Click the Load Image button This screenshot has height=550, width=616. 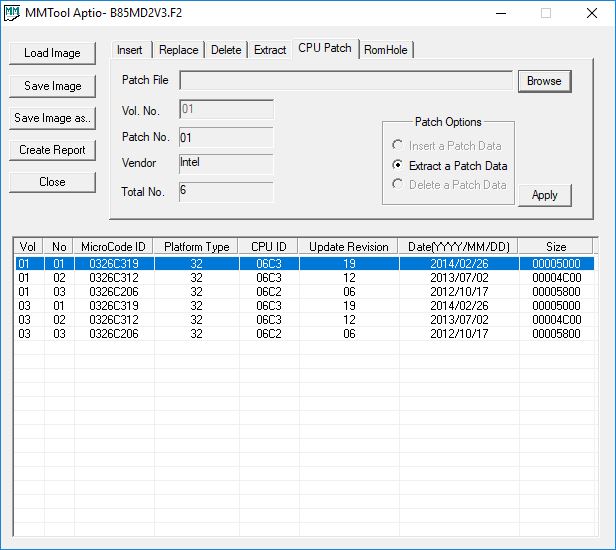coord(52,53)
